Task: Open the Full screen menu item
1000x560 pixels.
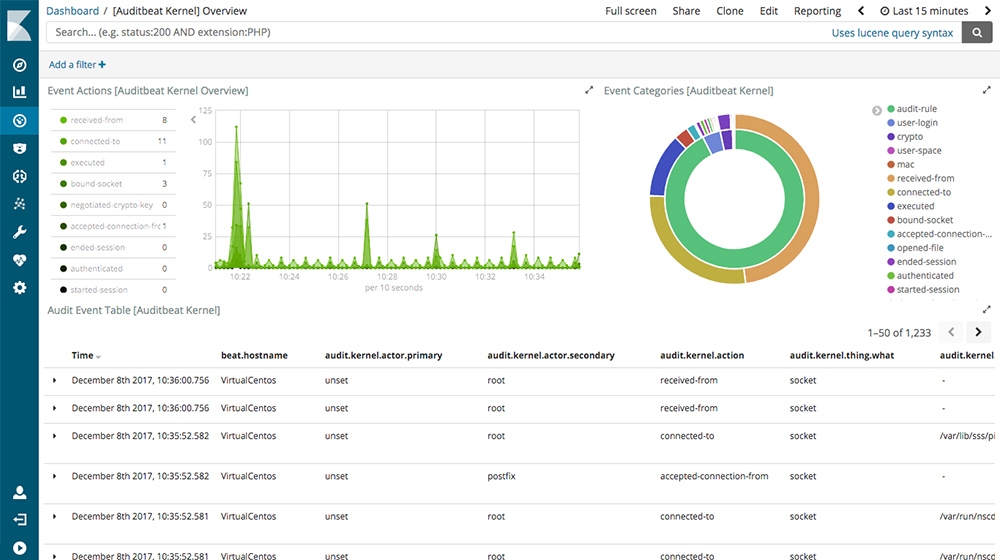Action: coord(630,11)
